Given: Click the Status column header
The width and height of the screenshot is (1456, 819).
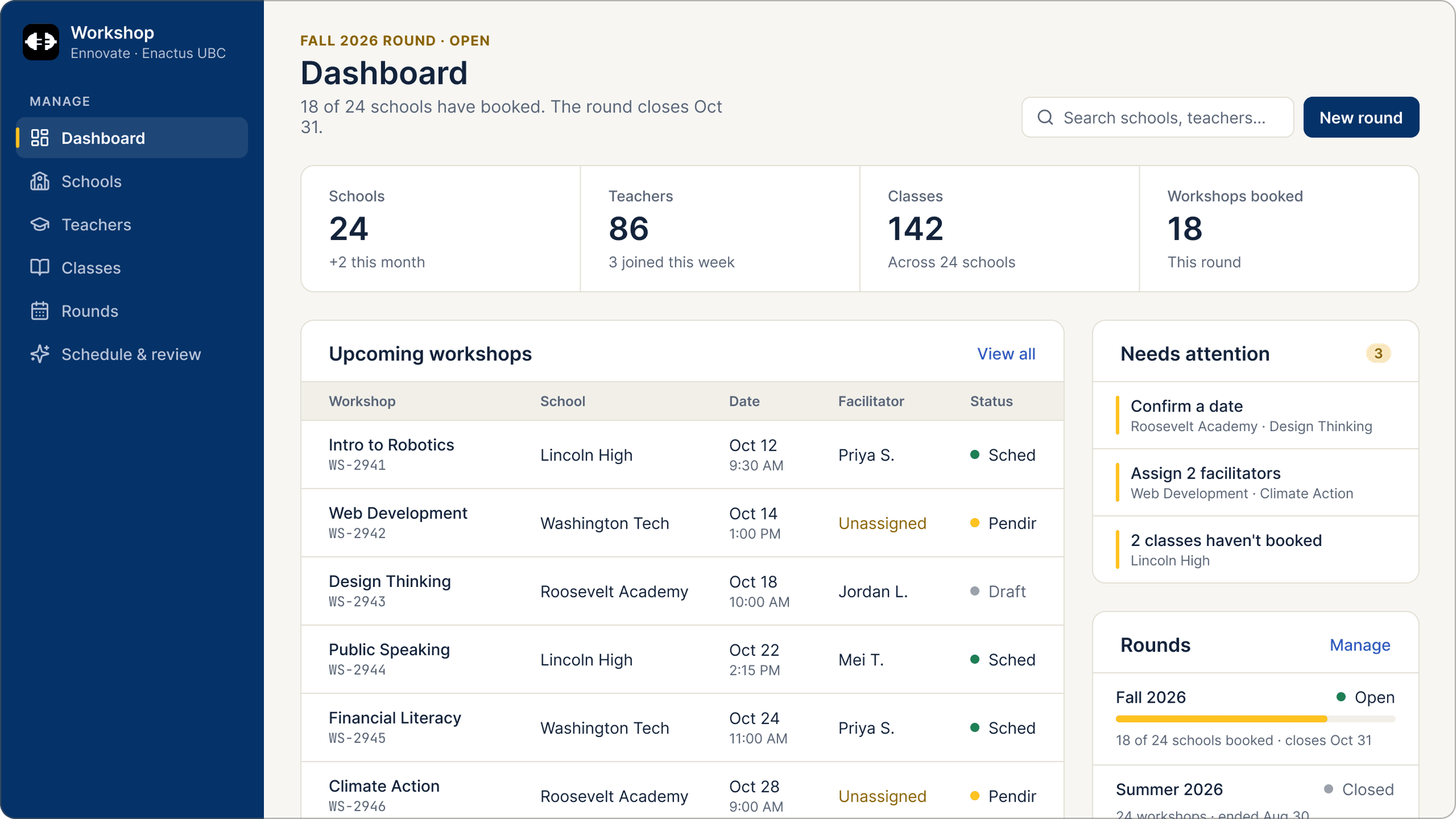Looking at the screenshot, I should [x=991, y=401].
